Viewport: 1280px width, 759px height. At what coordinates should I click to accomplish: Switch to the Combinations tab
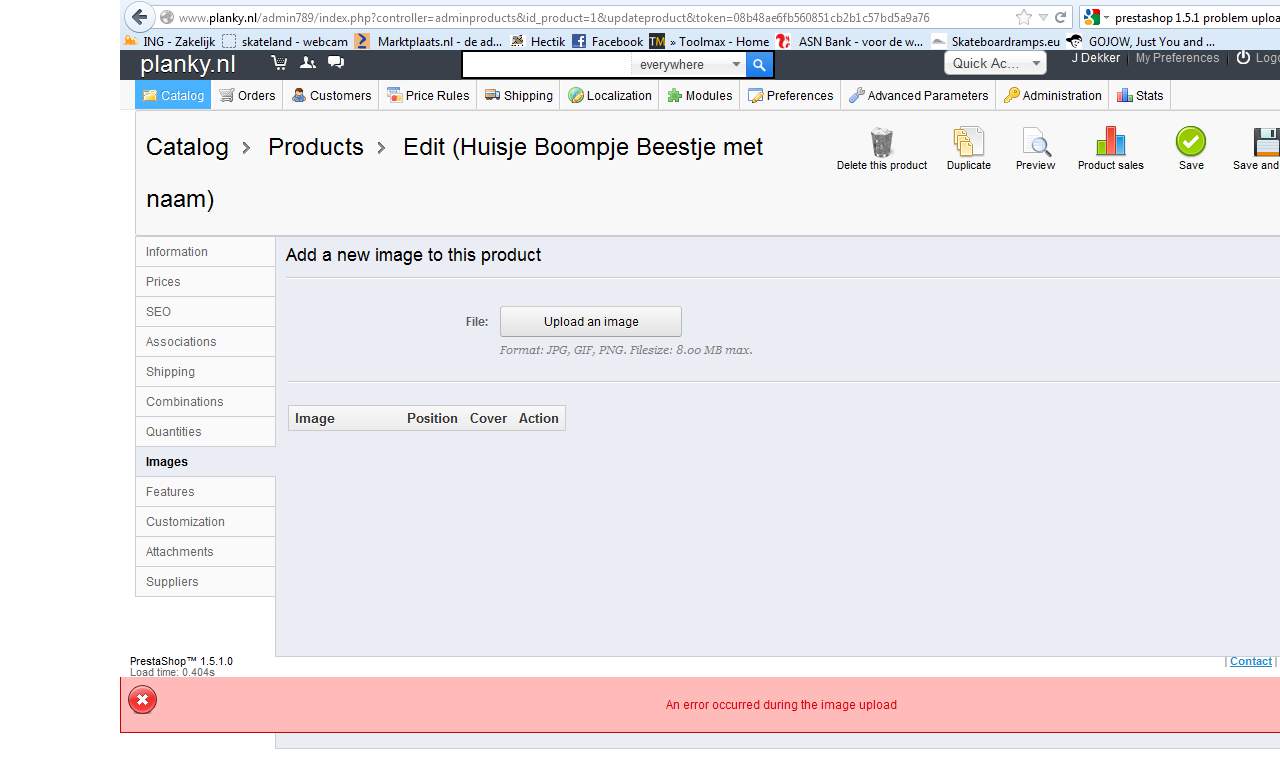click(185, 402)
